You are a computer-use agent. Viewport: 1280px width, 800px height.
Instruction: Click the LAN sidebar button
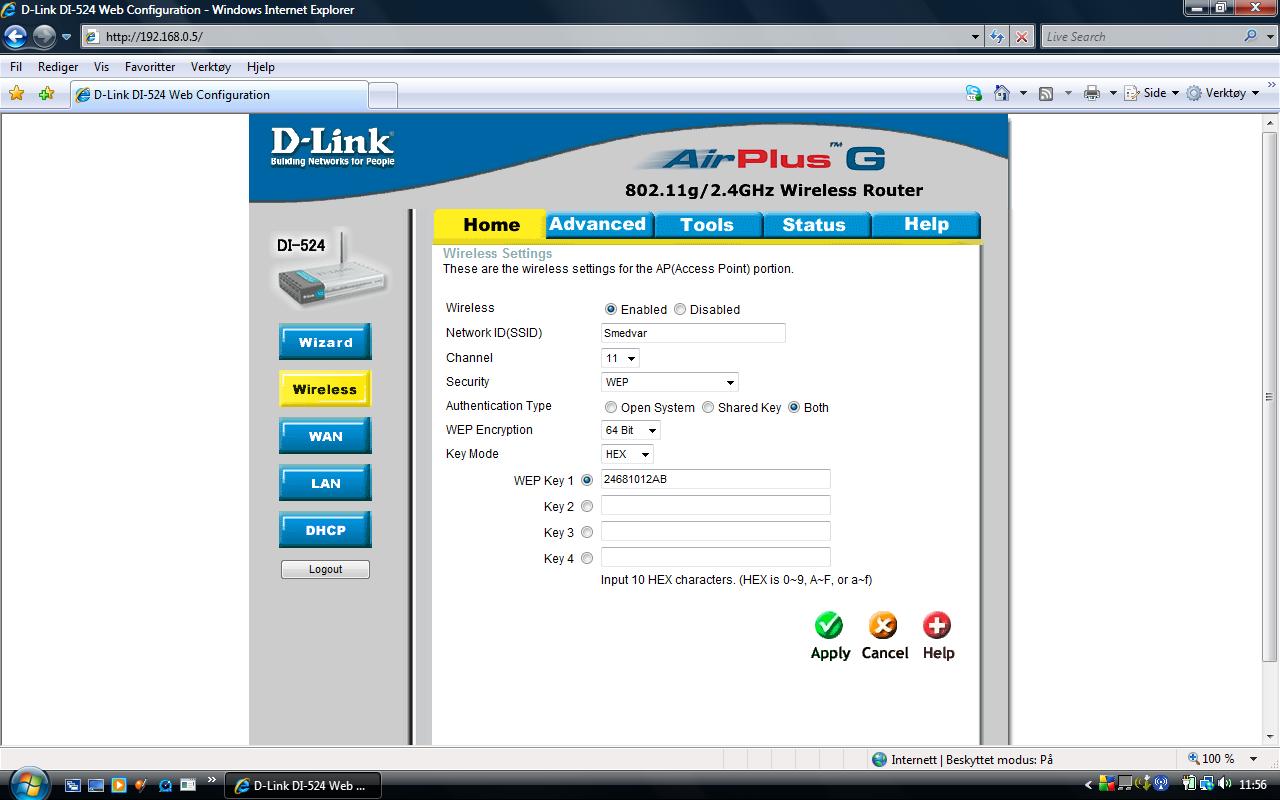coord(325,483)
